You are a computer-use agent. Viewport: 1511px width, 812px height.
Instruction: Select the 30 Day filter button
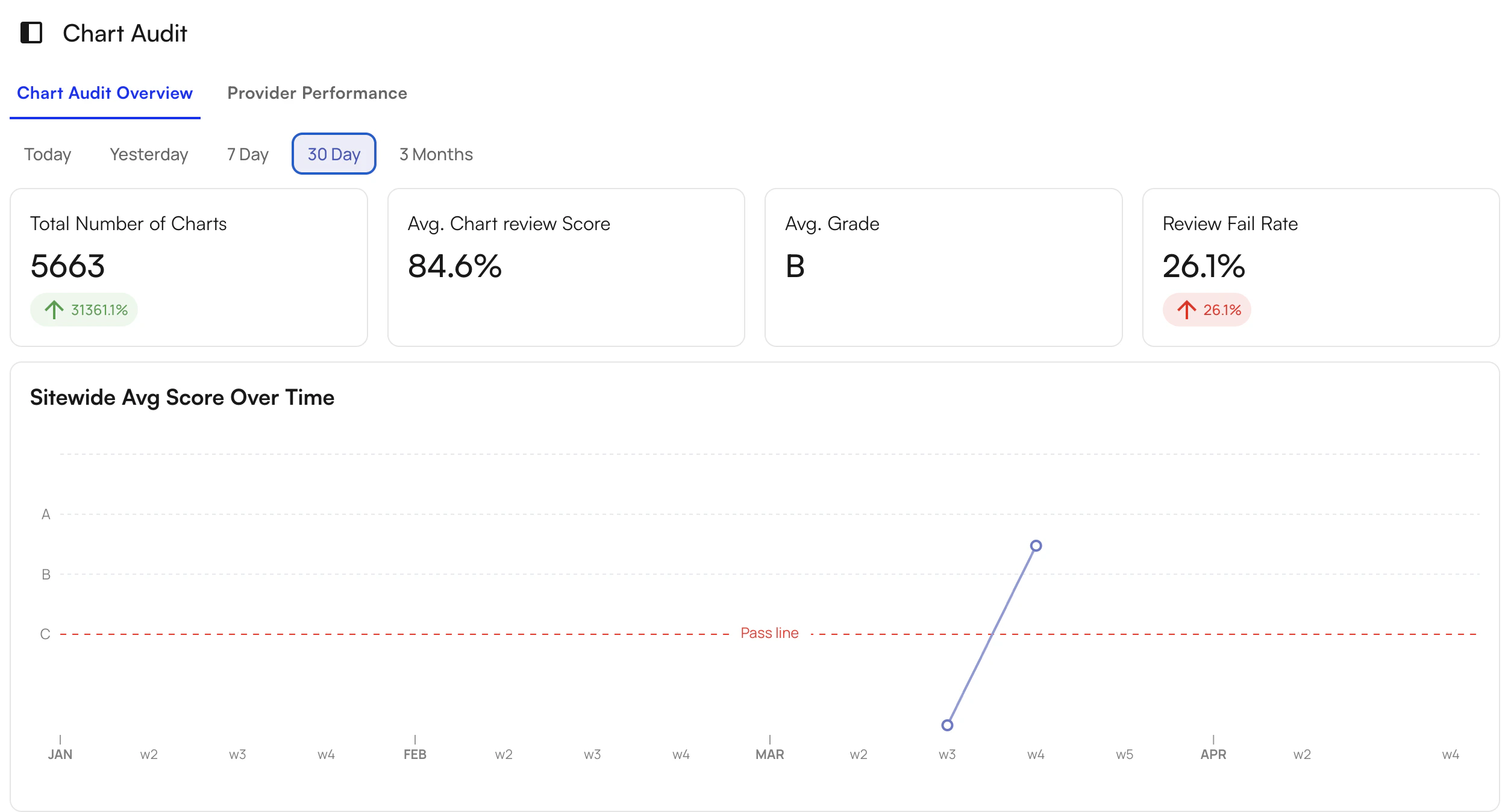(333, 154)
